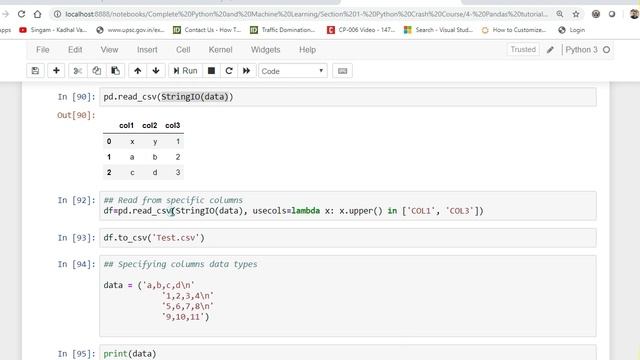Click the browser extension icon next to star
Viewport: 640px width, 360px height.
pos(596,14)
